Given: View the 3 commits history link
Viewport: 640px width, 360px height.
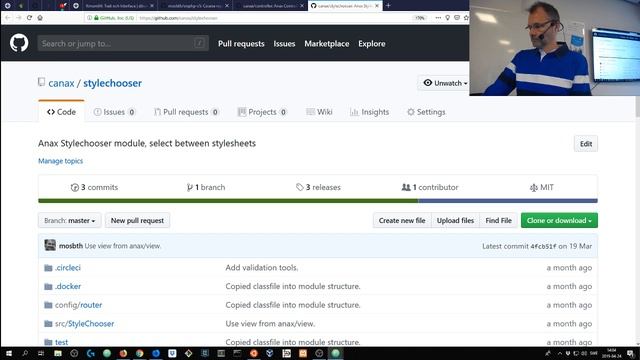Looking at the screenshot, I should point(94,187).
